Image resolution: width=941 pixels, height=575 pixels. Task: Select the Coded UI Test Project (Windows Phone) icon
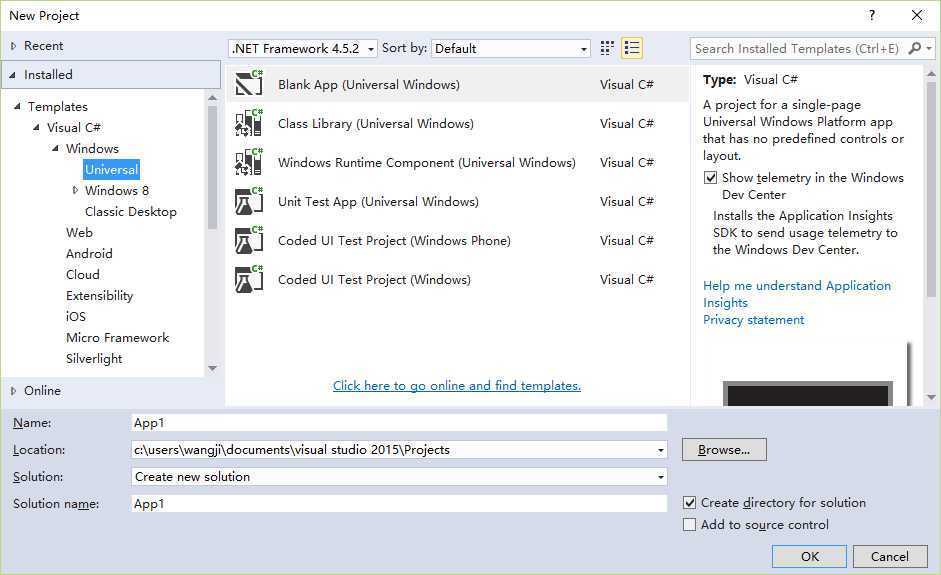pos(248,239)
